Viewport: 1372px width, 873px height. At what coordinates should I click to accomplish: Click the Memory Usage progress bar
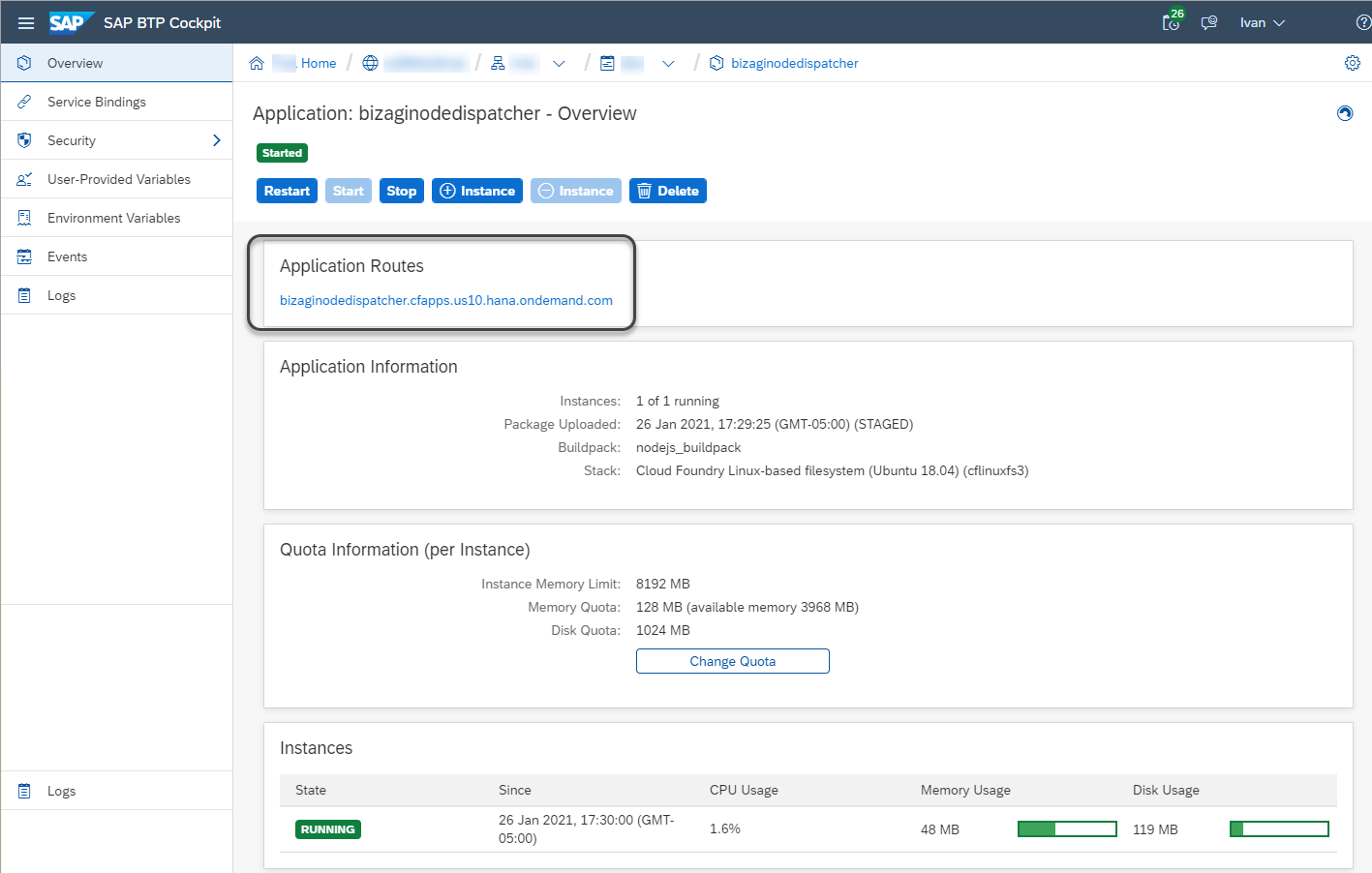(x=1067, y=829)
